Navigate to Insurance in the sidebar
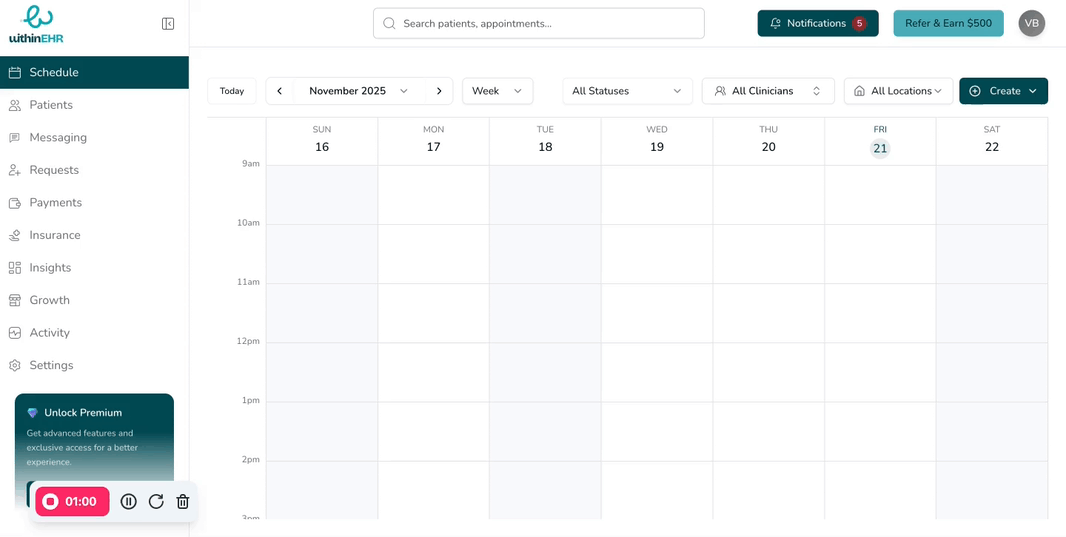1066x537 pixels. pyautogui.click(x=55, y=235)
